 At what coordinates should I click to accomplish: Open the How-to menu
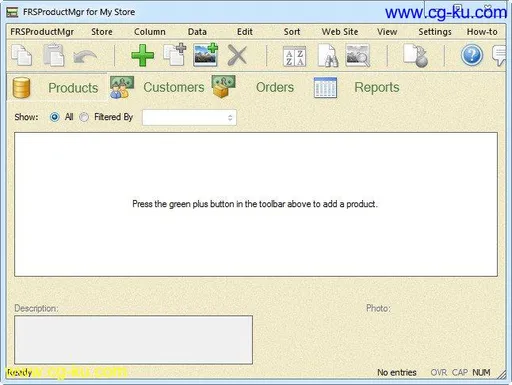[482, 32]
